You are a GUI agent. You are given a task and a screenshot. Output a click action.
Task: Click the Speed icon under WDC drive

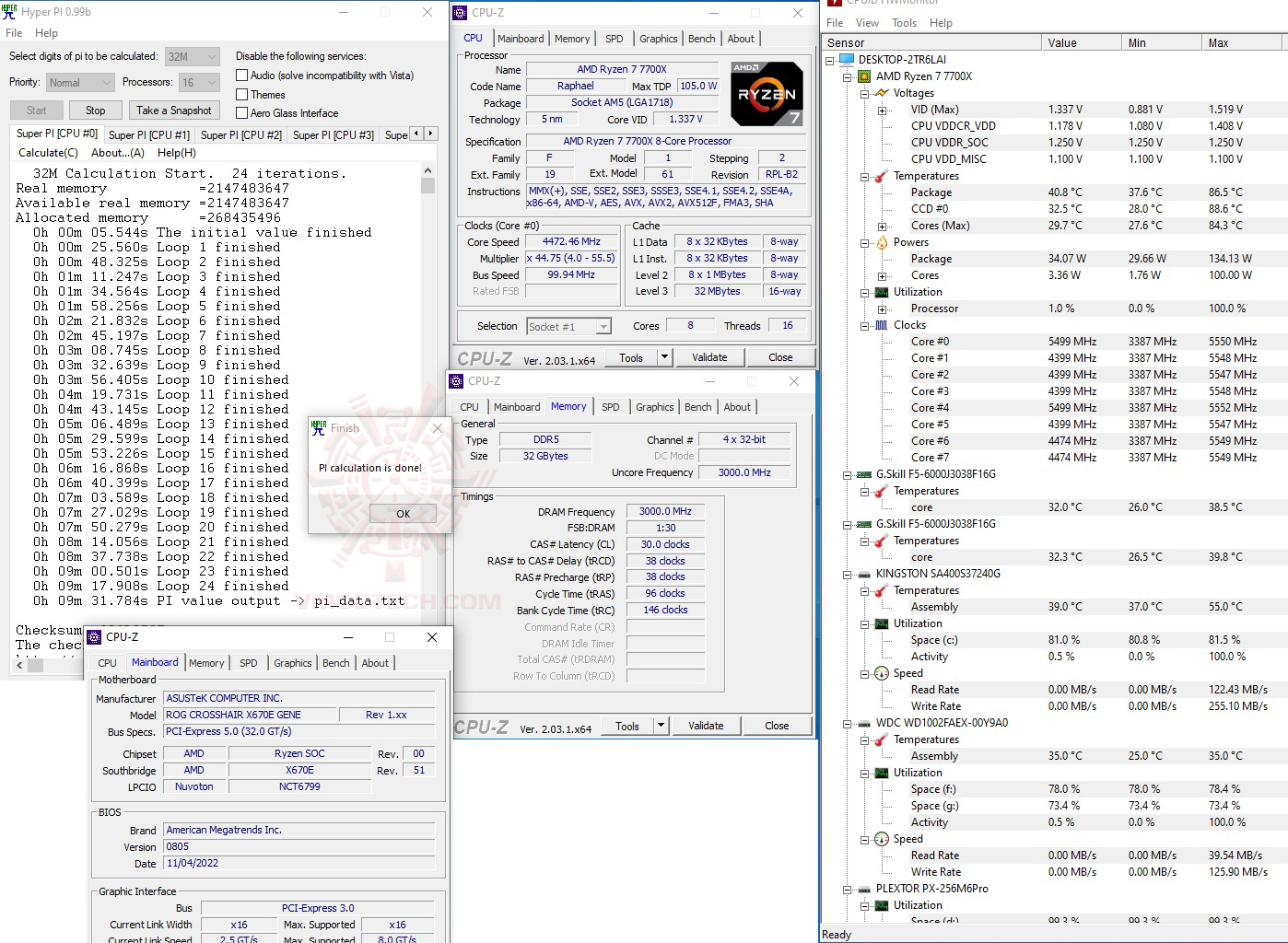(882, 839)
